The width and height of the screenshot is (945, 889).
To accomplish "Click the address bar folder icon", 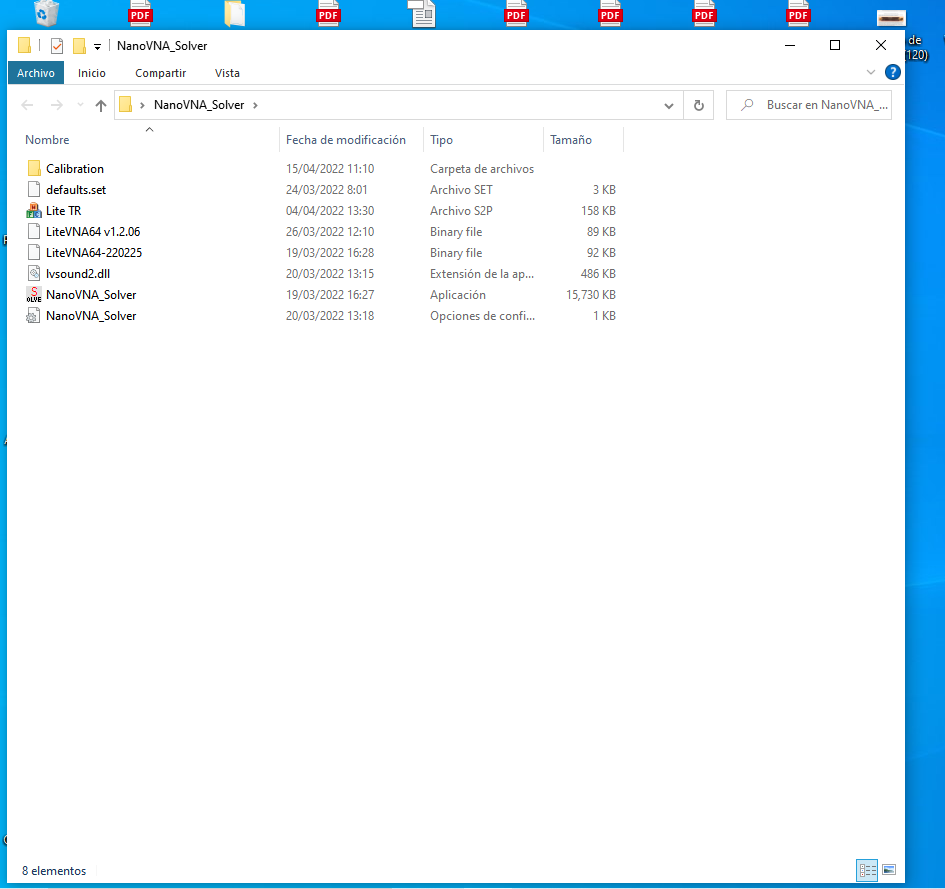I will click(x=125, y=105).
